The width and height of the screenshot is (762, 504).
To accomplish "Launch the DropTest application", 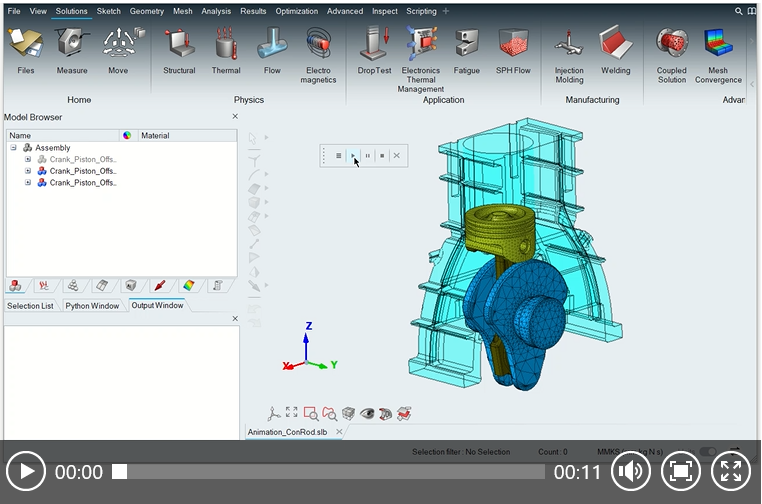I will pyautogui.click(x=374, y=50).
